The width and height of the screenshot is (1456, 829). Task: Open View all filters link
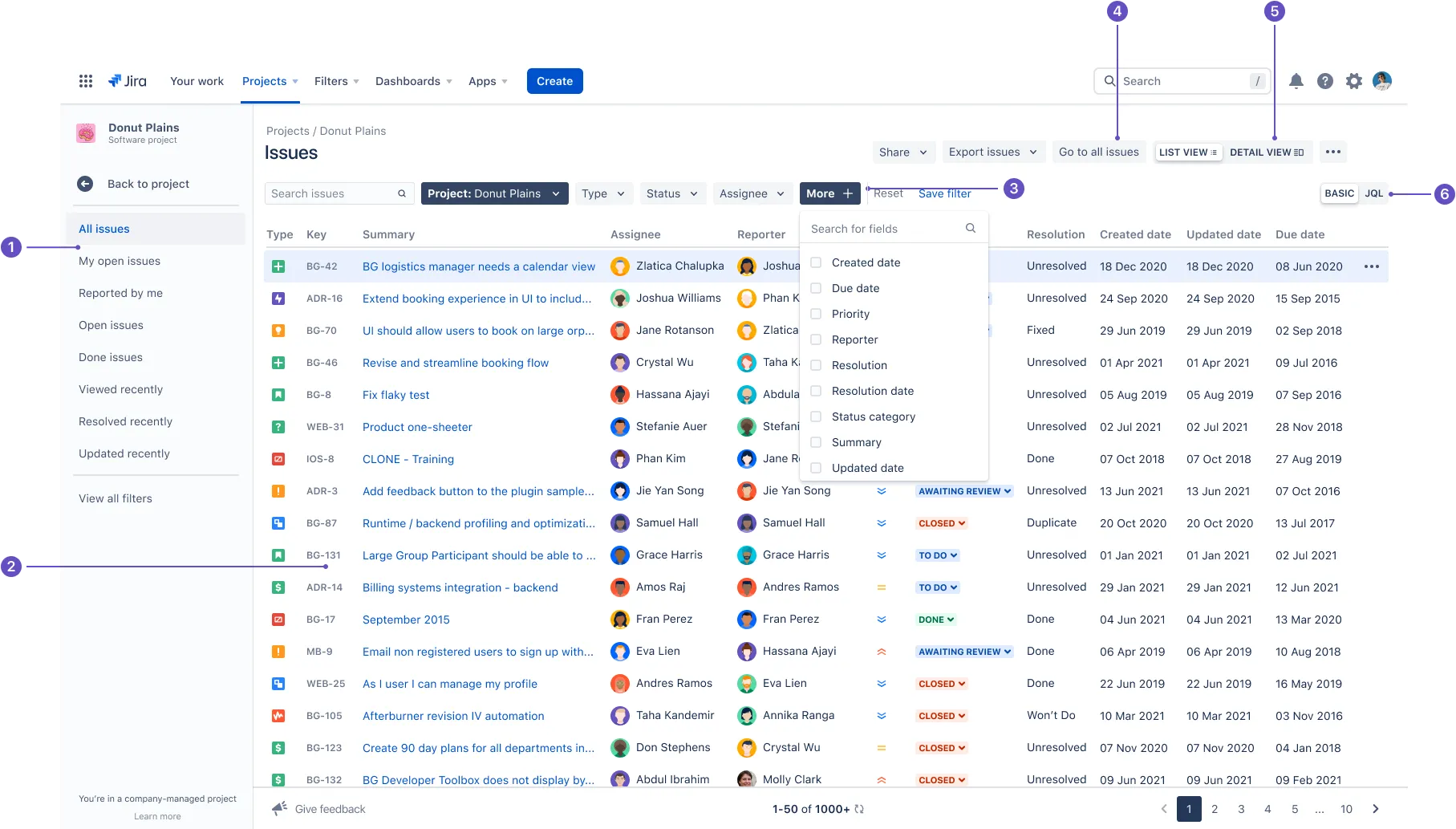coord(116,498)
